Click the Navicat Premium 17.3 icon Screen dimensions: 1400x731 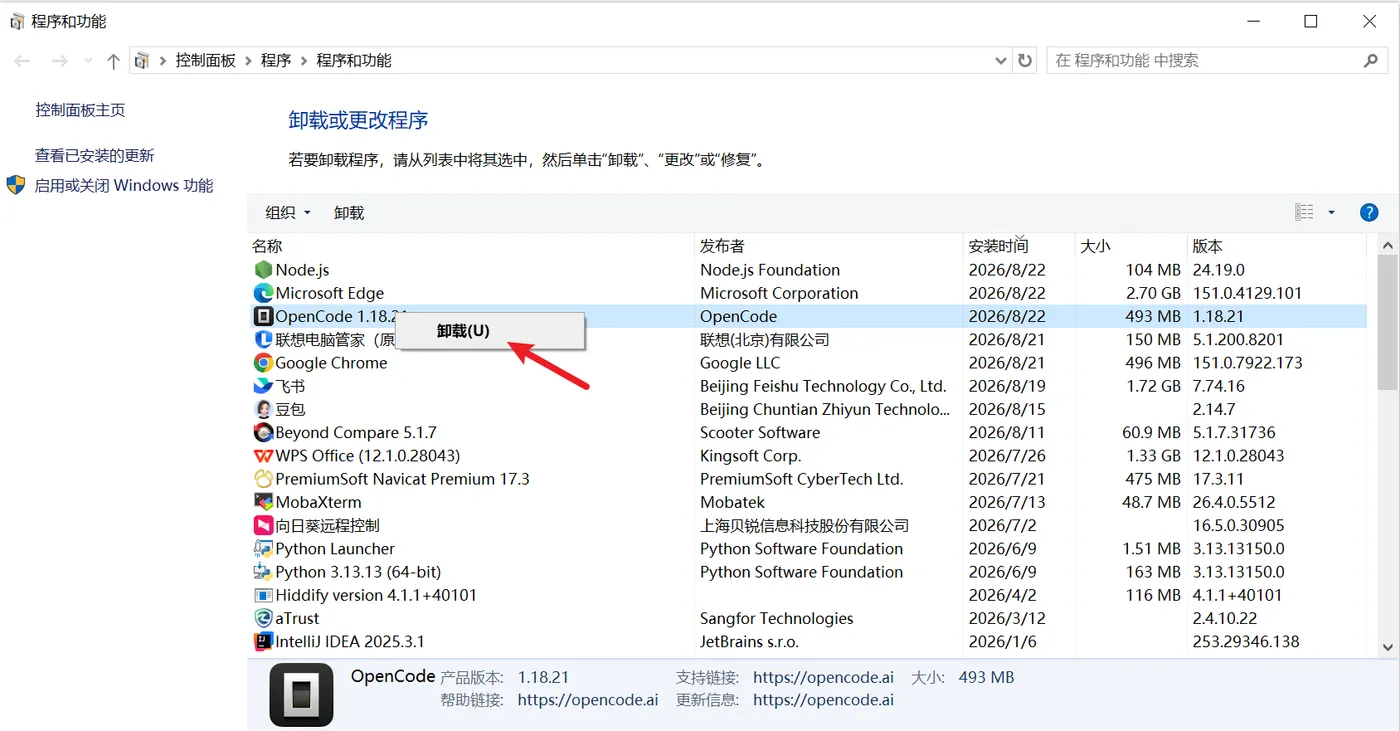[x=263, y=479]
